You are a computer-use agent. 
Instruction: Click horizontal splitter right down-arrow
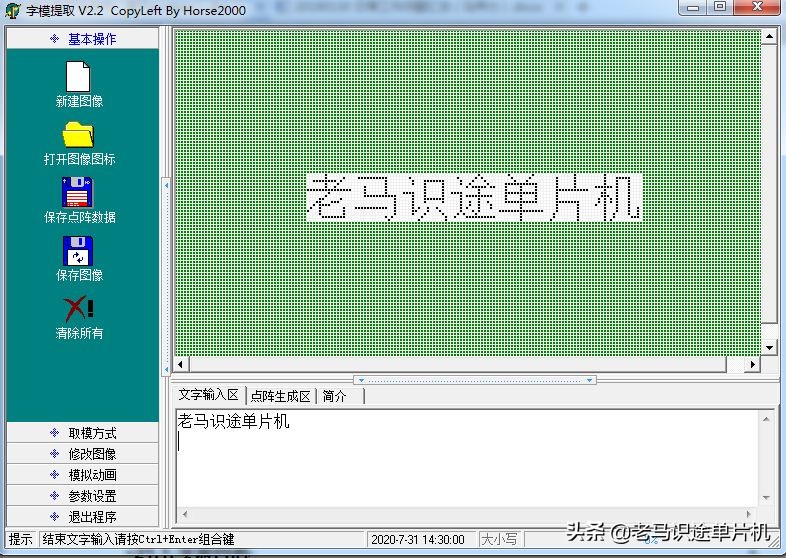(x=590, y=380)
